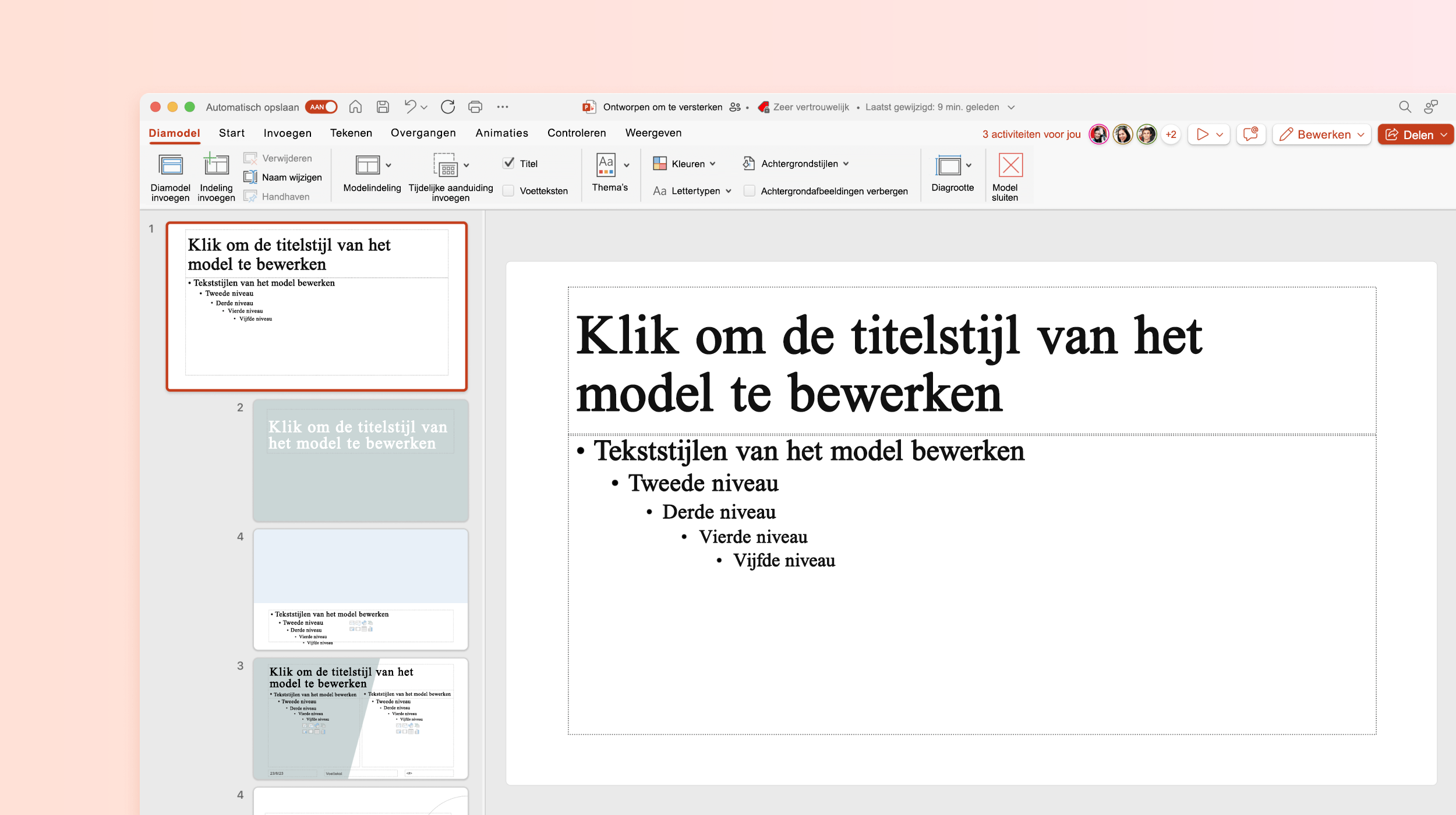Open the Thema's gallery icon
Image resolution: width=1456 pixels, height=815 pixels.
point(606,165)
